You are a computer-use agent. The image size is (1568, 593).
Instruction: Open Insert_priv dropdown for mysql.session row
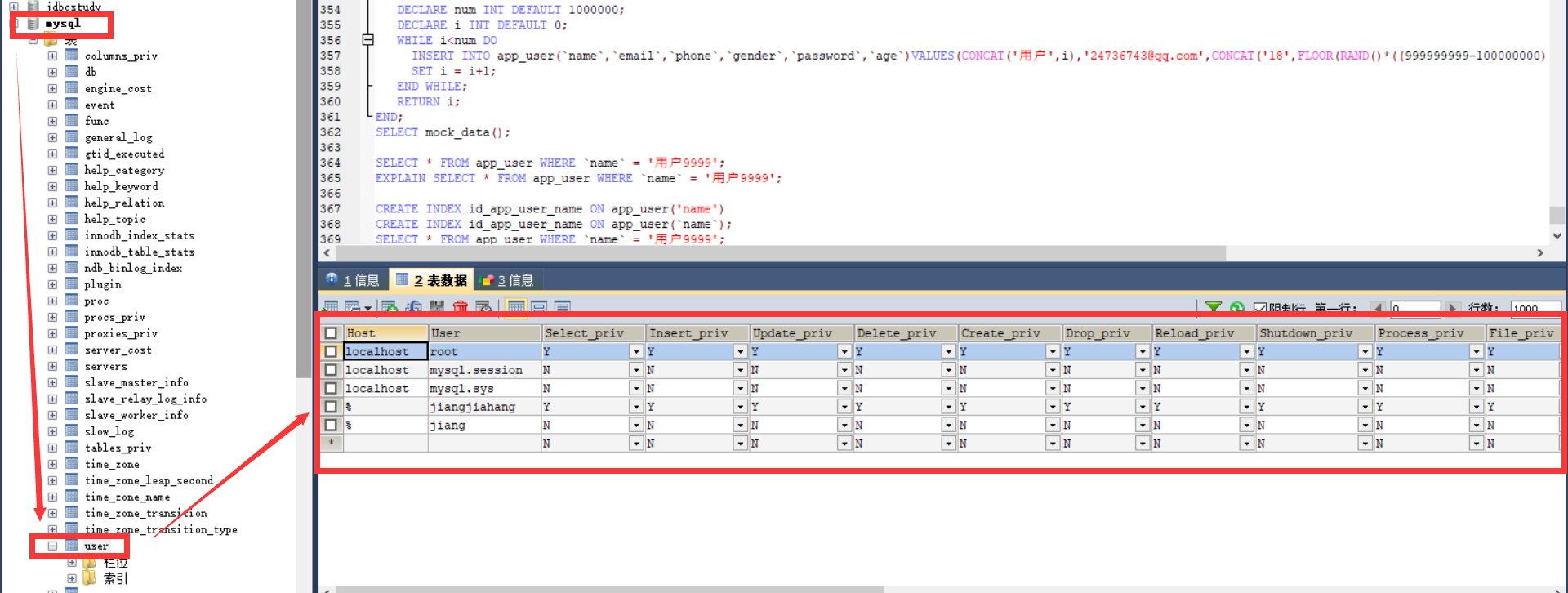740,370
